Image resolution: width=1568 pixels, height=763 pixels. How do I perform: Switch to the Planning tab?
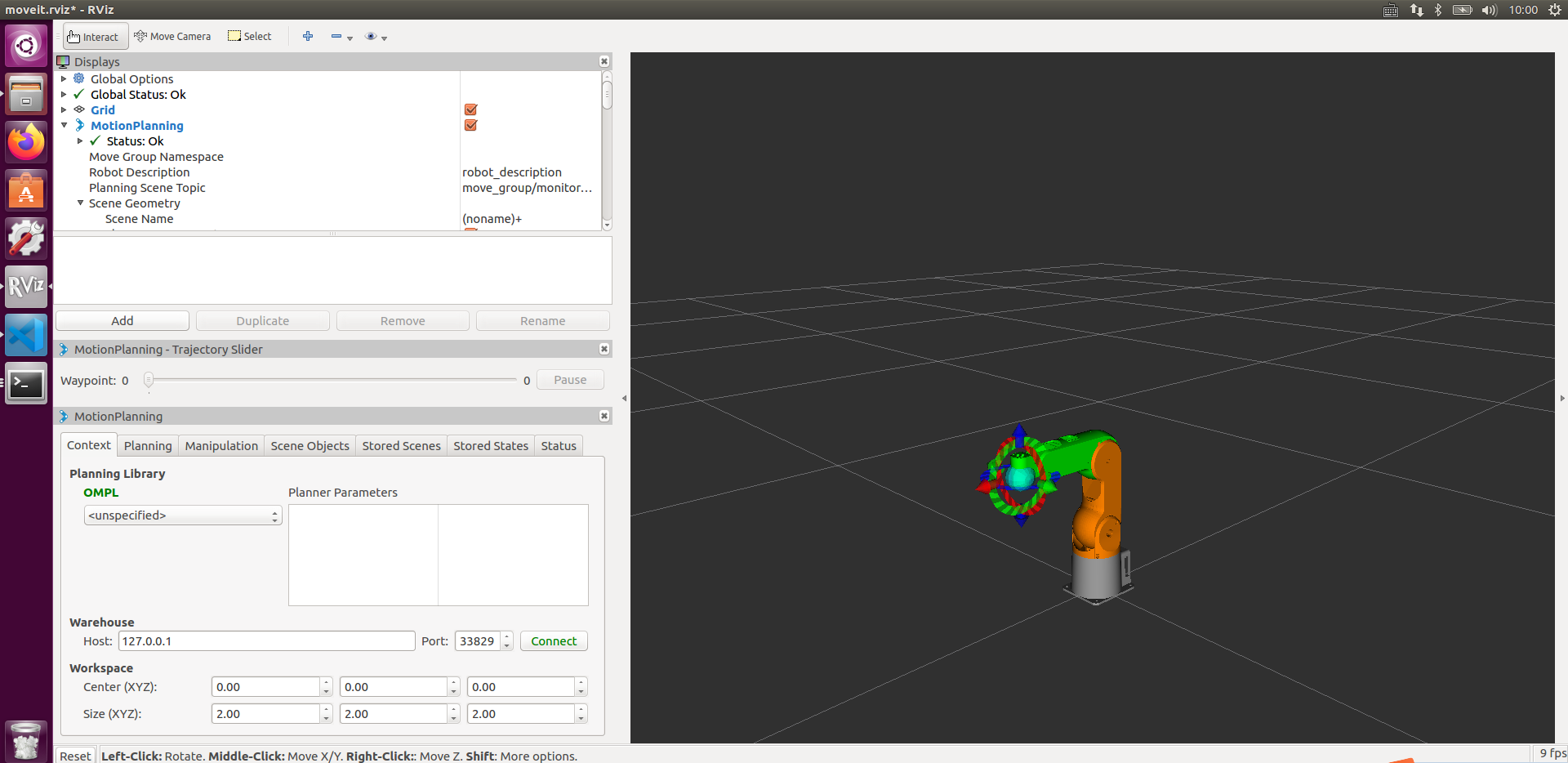[148, 446]
